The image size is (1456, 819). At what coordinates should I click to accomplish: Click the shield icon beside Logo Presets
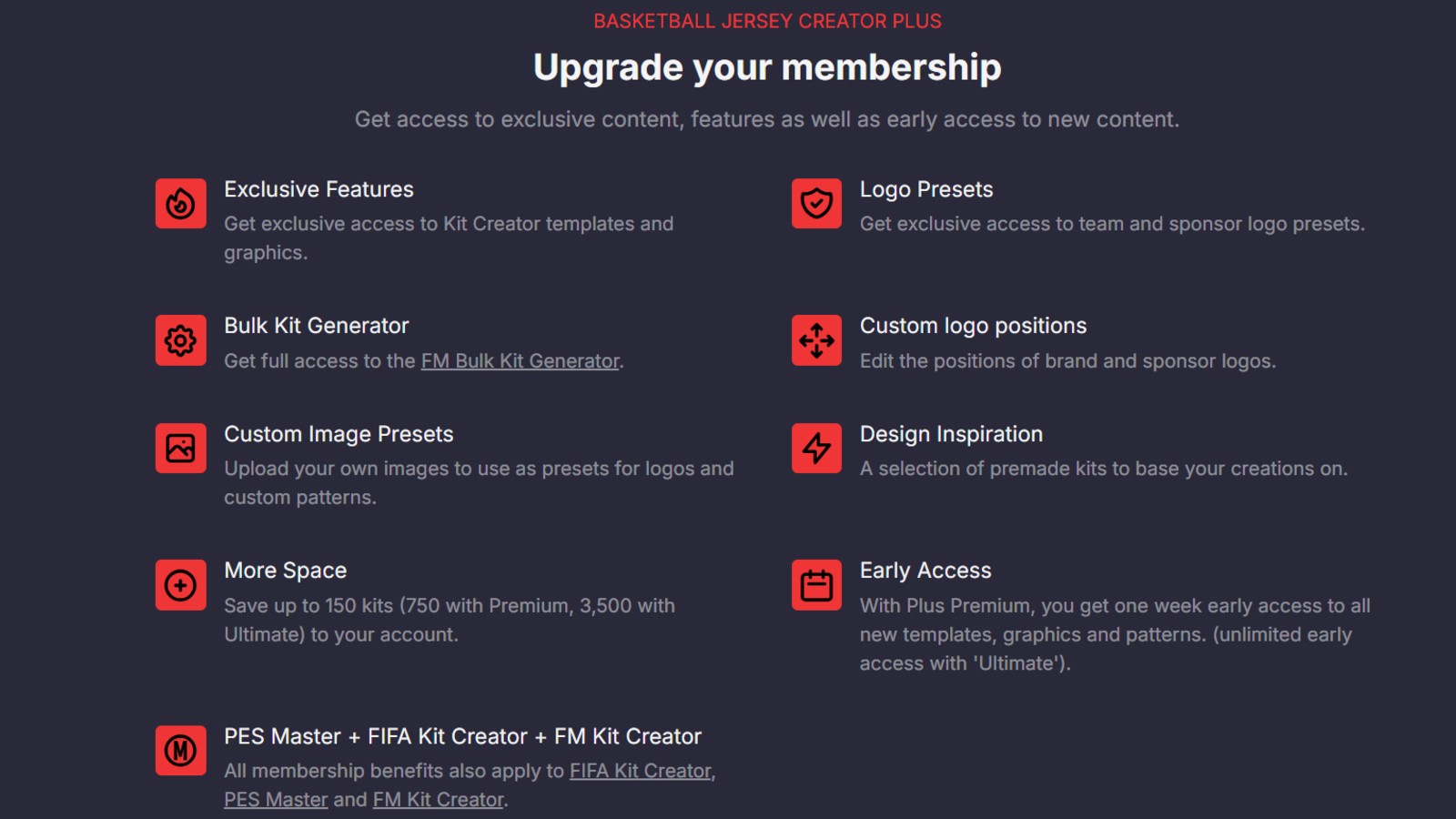tap(816, 204)
